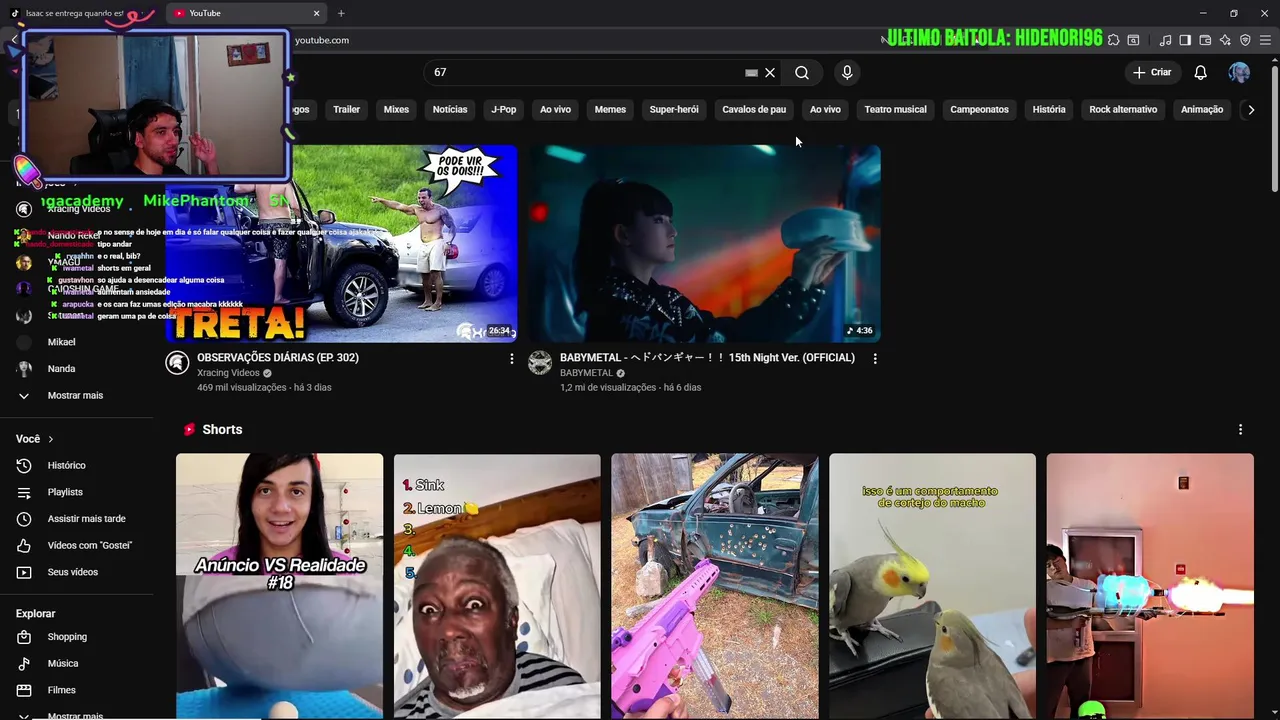
Task: Select the Memes filter chip
Action: point(610,109)
